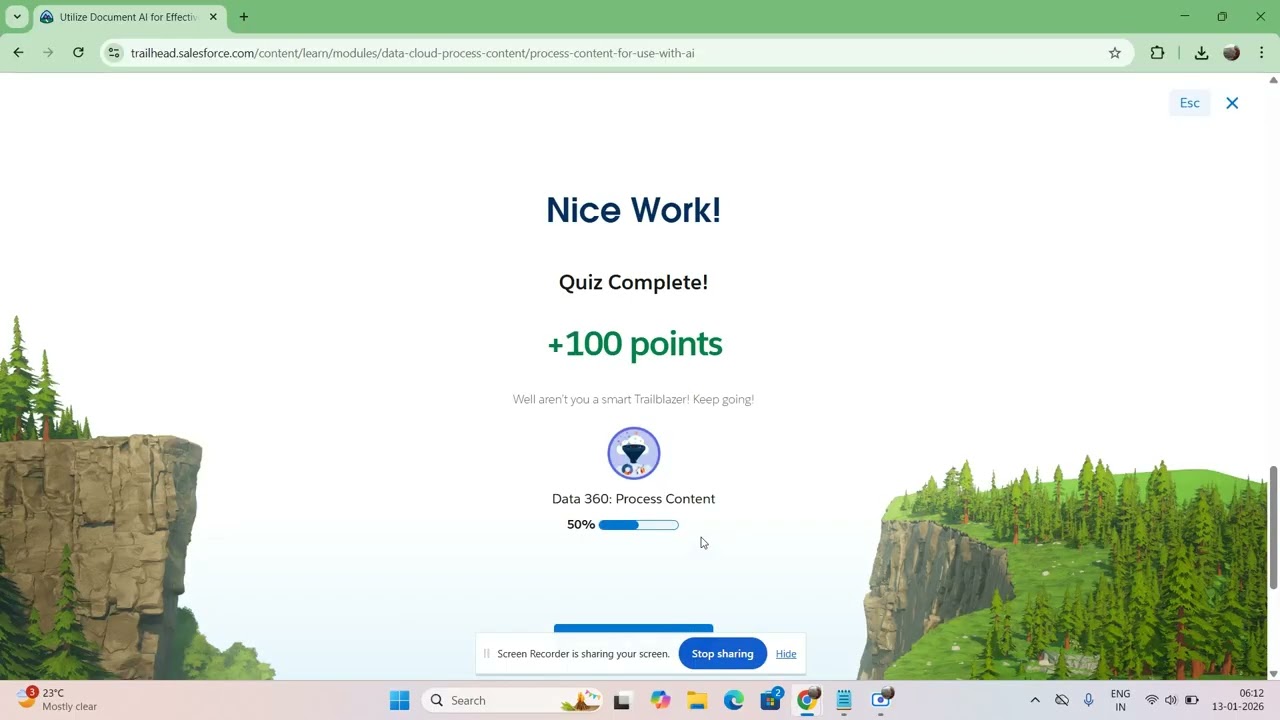Open Chrome downloads
This screenshot has width=1280, height=720.
pos(1201,53)
